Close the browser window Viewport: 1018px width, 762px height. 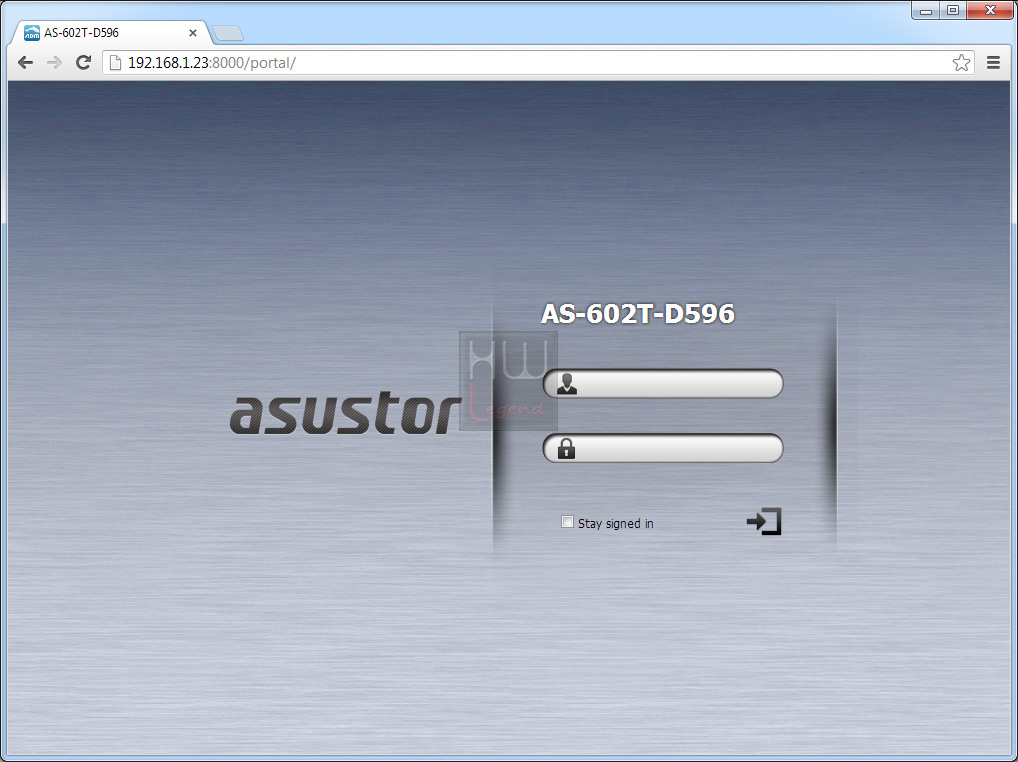click(990, 10)
